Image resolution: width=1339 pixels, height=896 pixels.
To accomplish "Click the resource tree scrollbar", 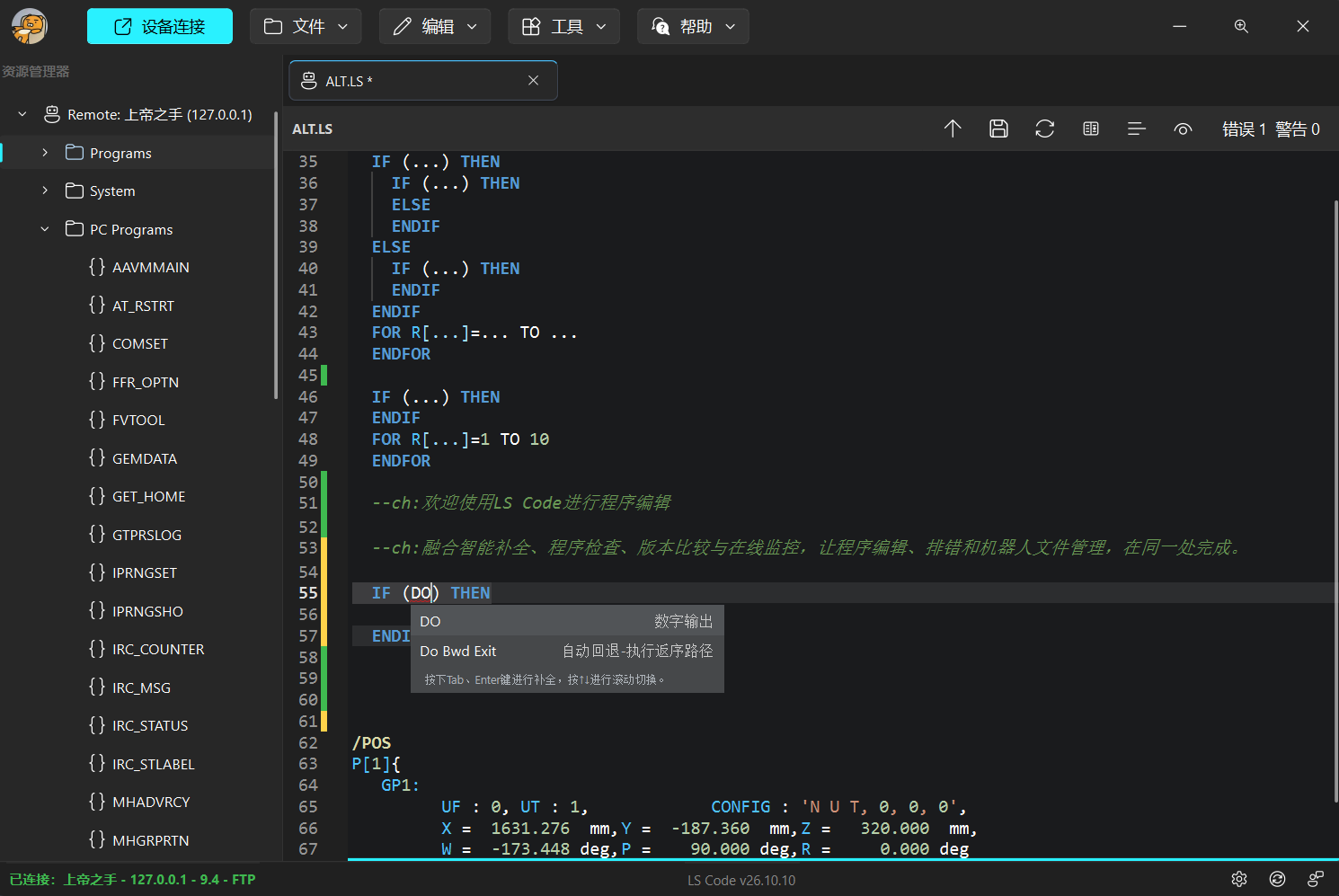I will coord(276,253).
